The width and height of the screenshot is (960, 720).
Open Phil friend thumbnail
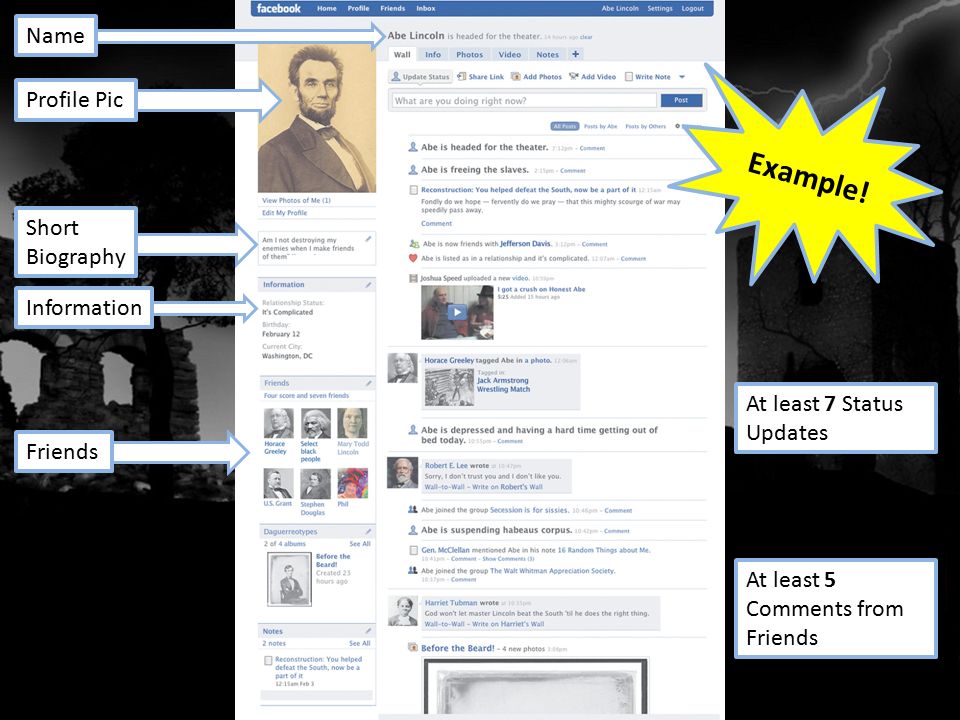tap(352, 484)
